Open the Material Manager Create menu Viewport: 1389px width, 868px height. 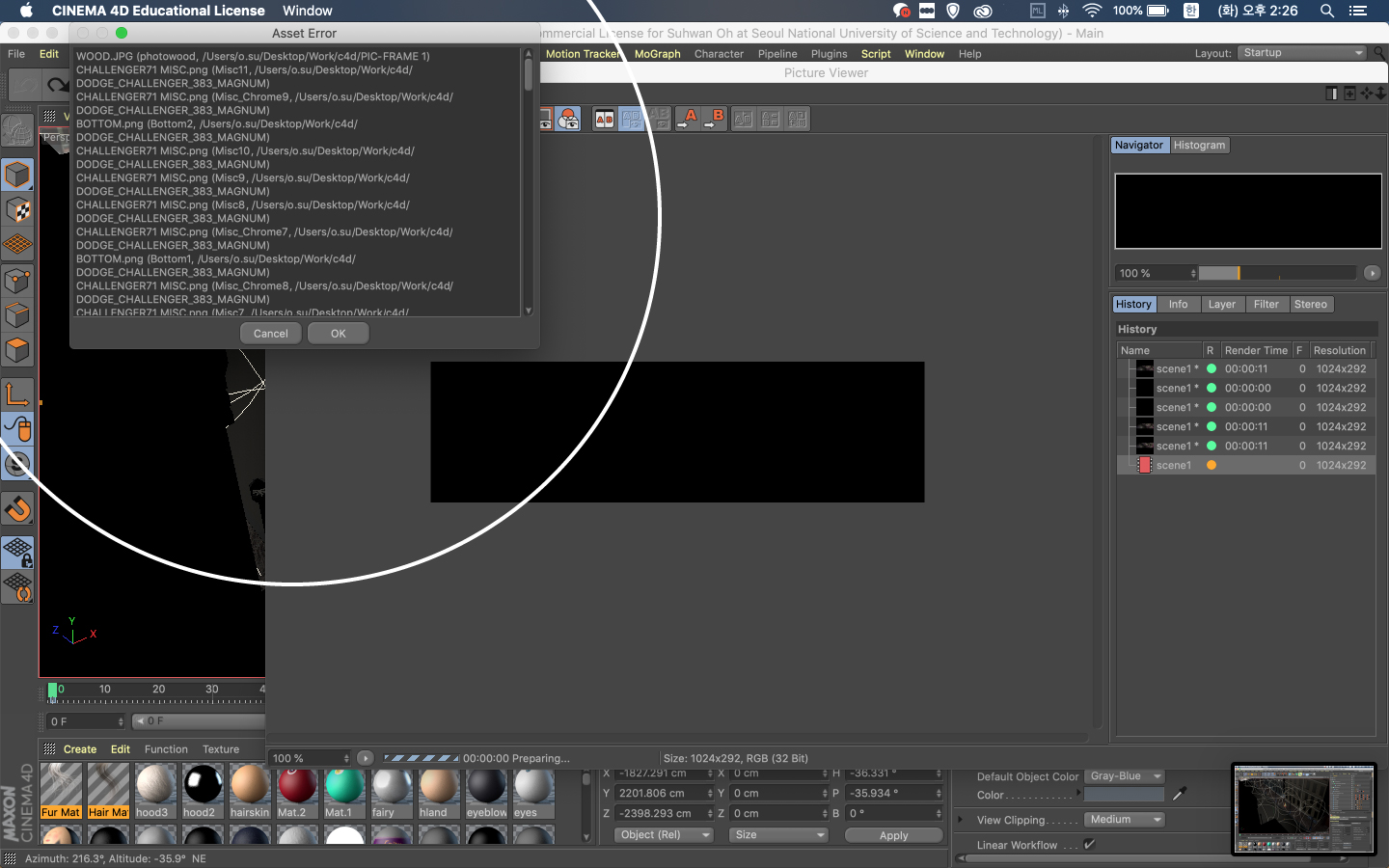pyautogui.click(x=80, y=749)
